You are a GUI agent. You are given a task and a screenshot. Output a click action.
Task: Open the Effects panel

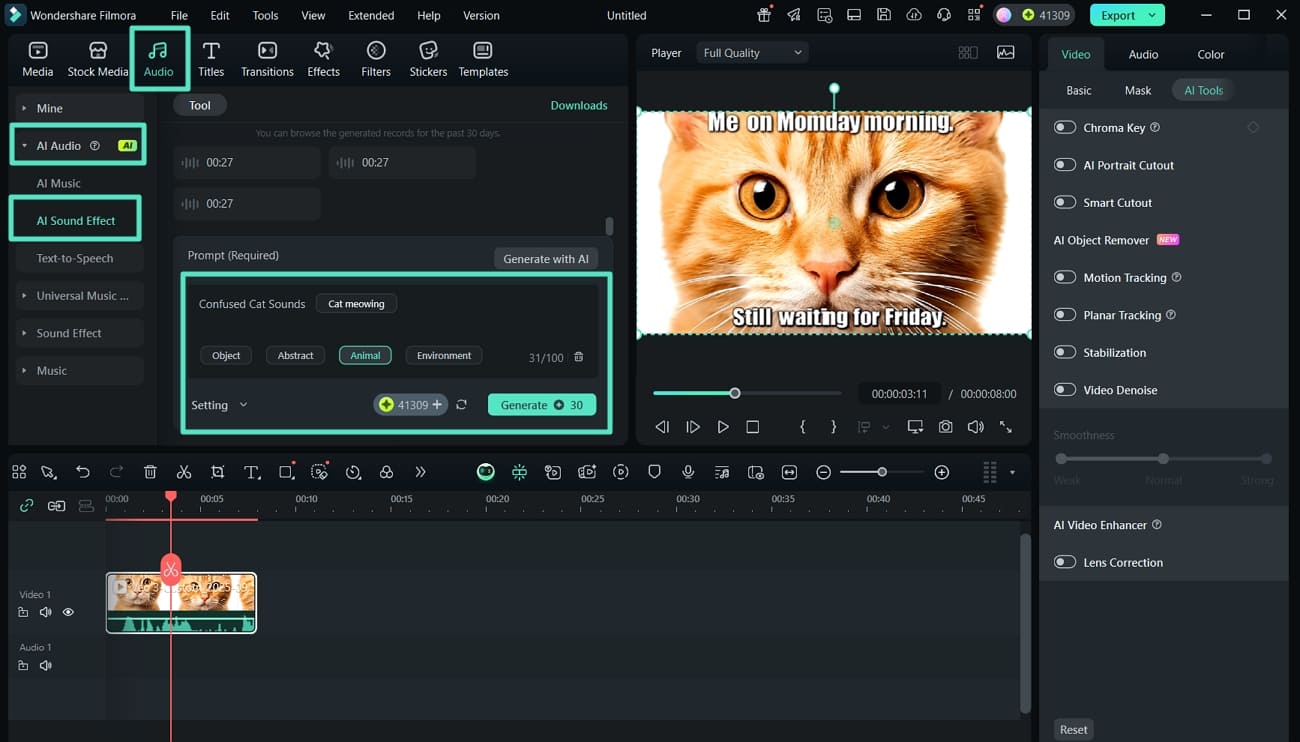point(323,59)
